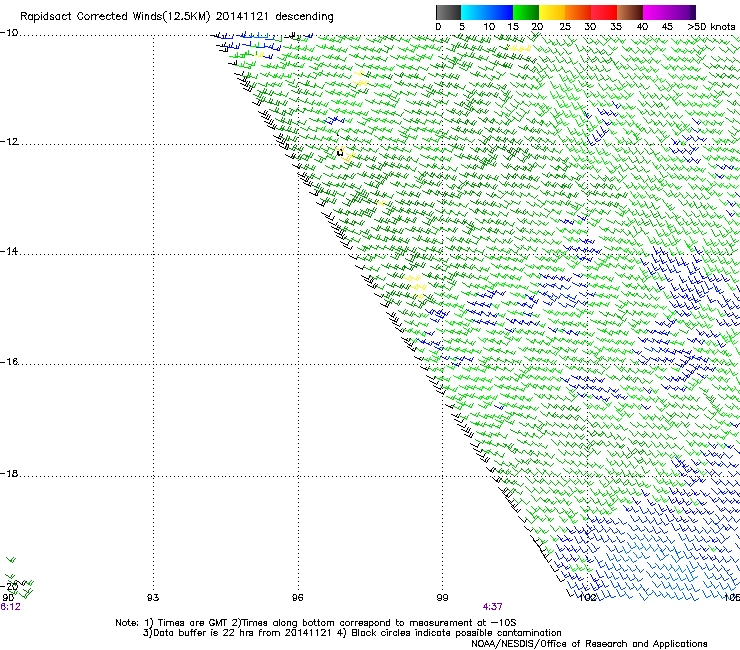Click the yellow 20-25 knots legend segment

[x=552, y=12]
